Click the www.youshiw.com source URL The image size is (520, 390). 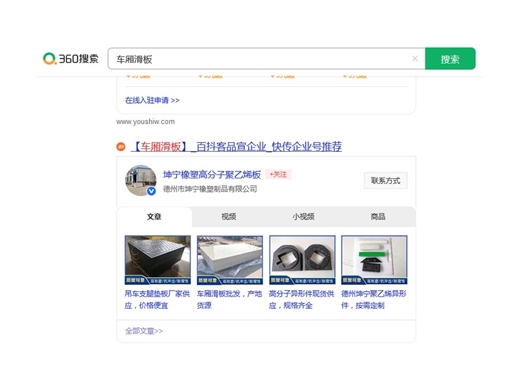point(145,122)
